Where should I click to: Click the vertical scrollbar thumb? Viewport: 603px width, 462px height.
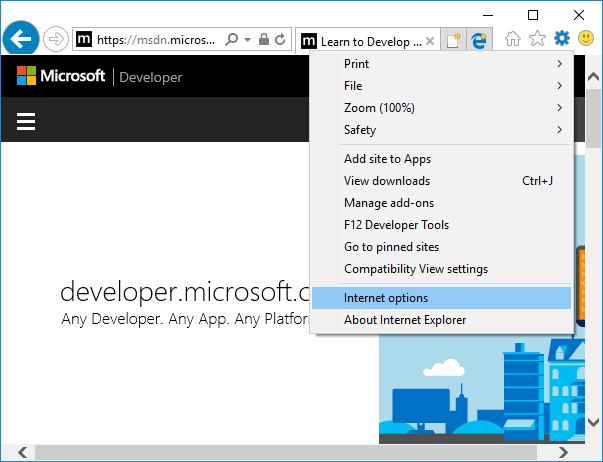coord(593,118)
